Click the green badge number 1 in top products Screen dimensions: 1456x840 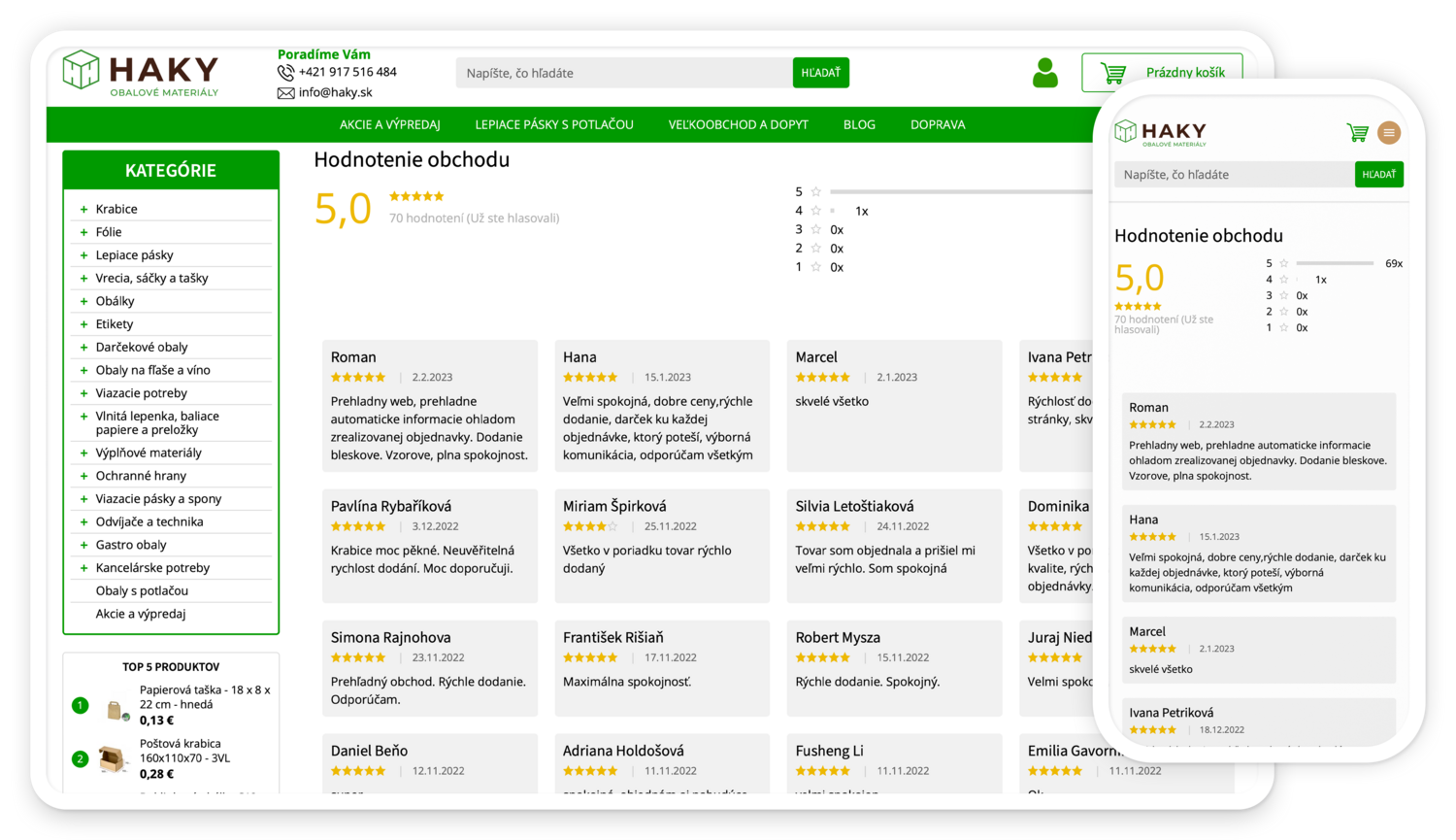[x=81, y=705]
